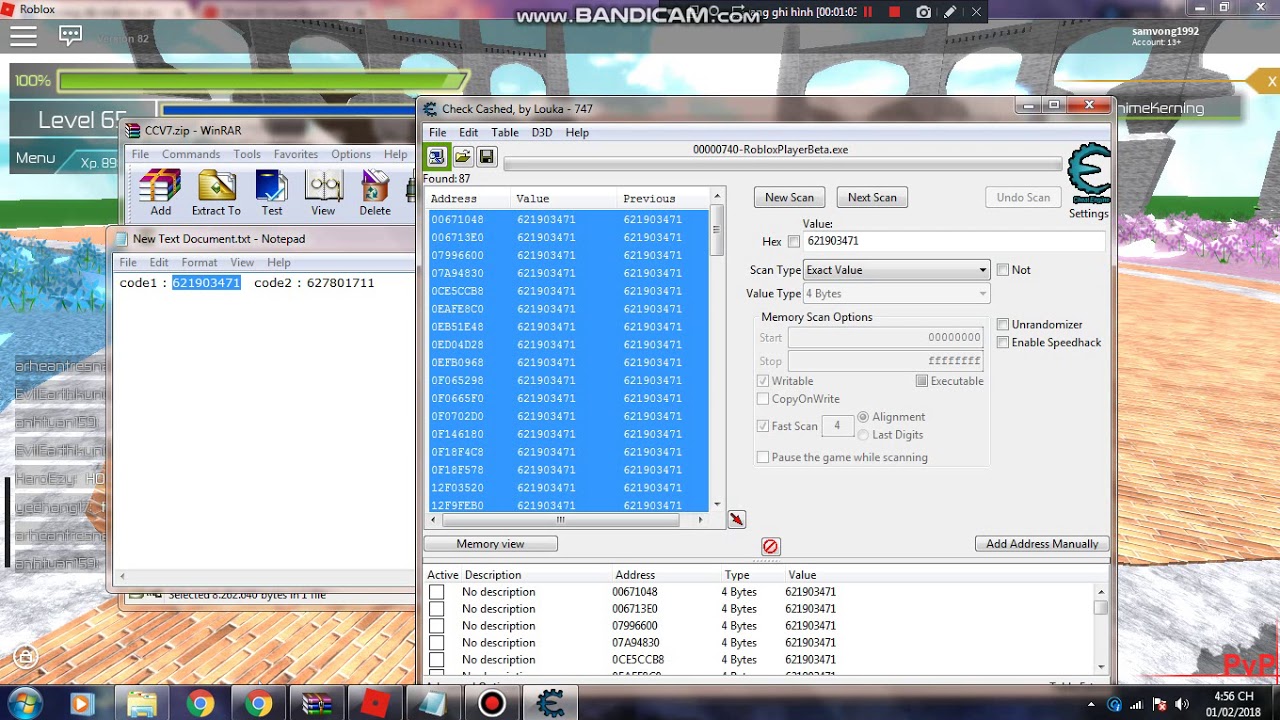This screenshot has height=720, width=1280.
Task: Click the volume speaker tray icon
Action: (x=1181, y=704)
